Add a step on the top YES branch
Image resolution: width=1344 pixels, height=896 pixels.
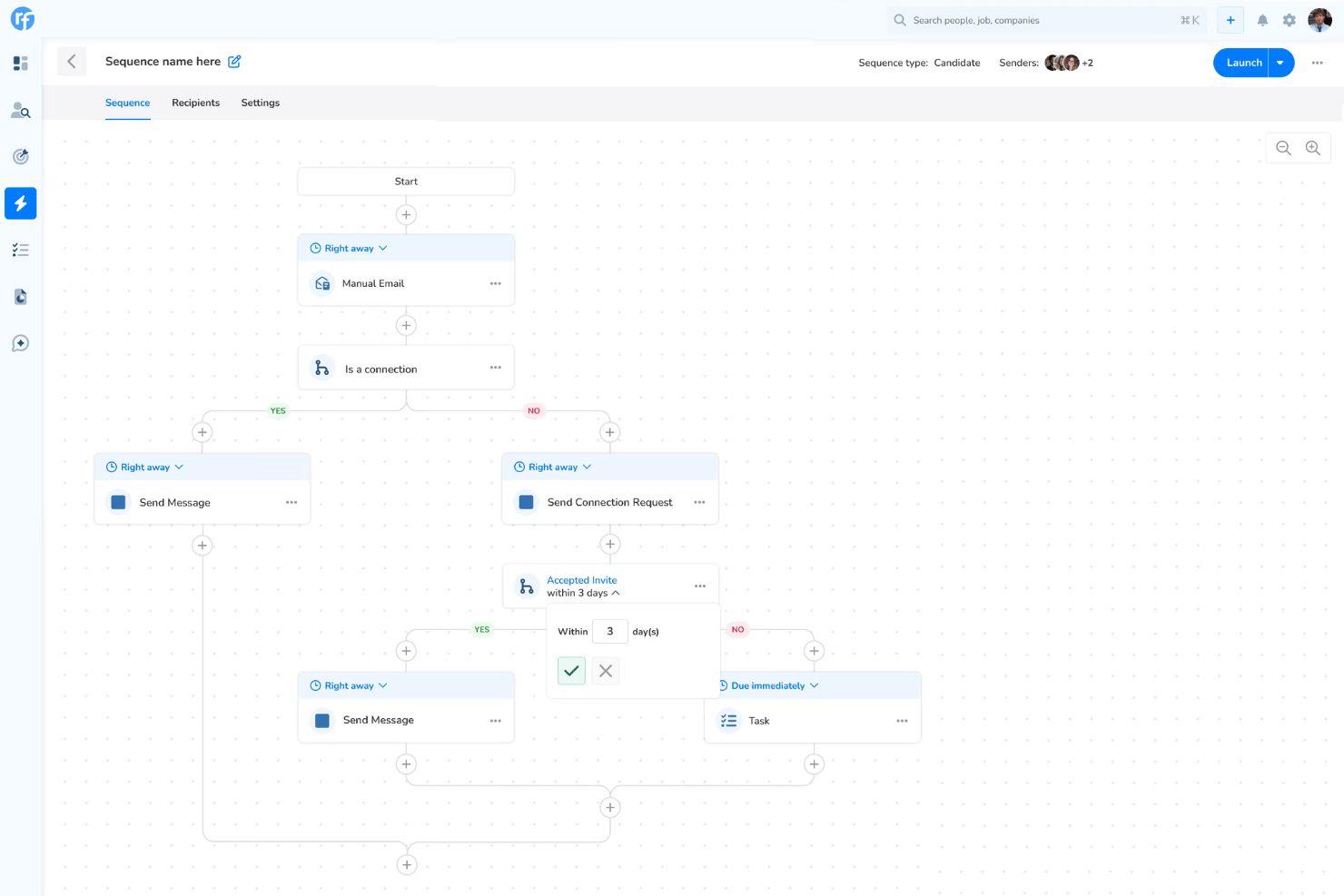203,432
